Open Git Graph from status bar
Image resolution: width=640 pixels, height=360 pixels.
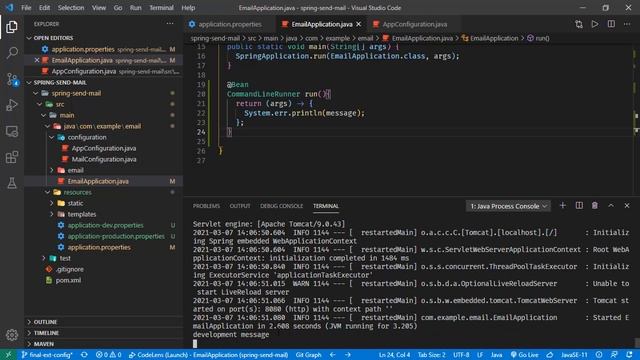308,355
